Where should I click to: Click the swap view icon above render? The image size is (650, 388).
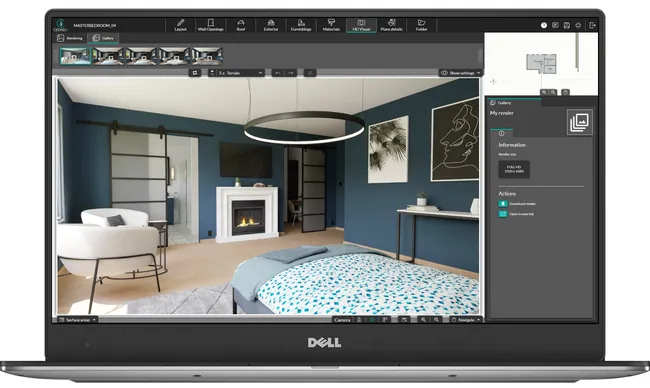point(194,73)
